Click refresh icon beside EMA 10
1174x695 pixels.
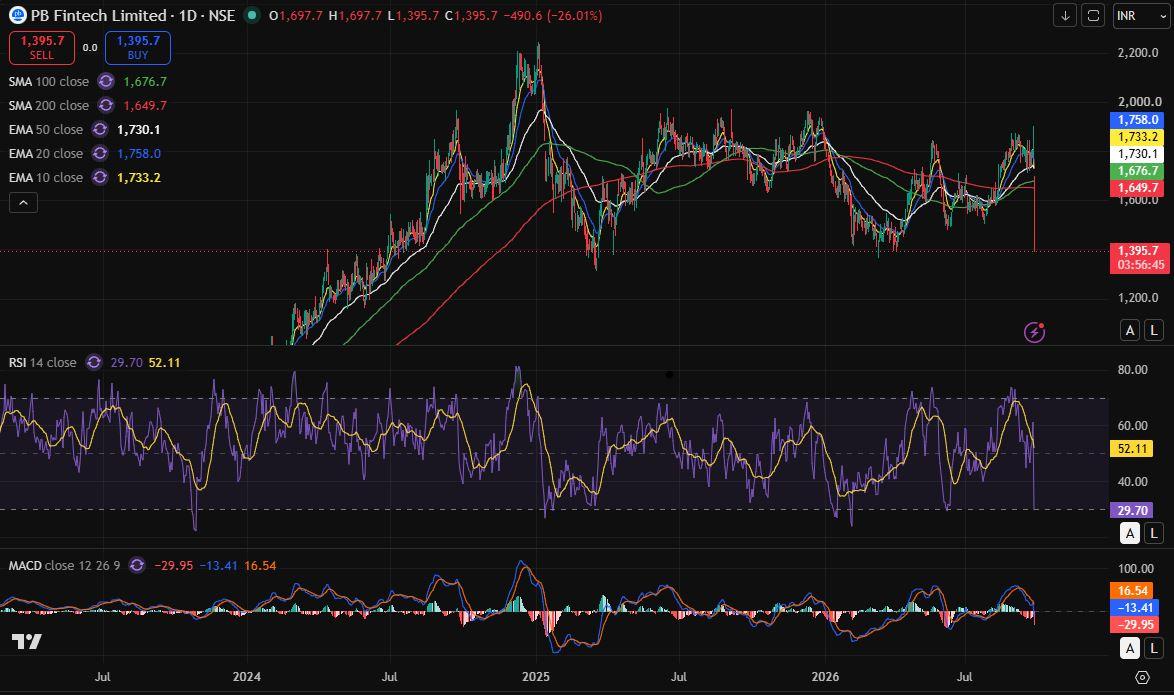(x=100, y=177)
